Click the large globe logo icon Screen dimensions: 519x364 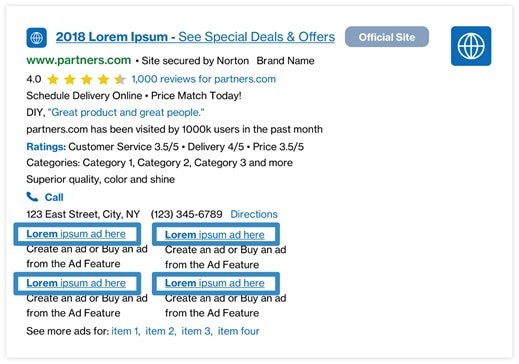click(x=471, y=46)
